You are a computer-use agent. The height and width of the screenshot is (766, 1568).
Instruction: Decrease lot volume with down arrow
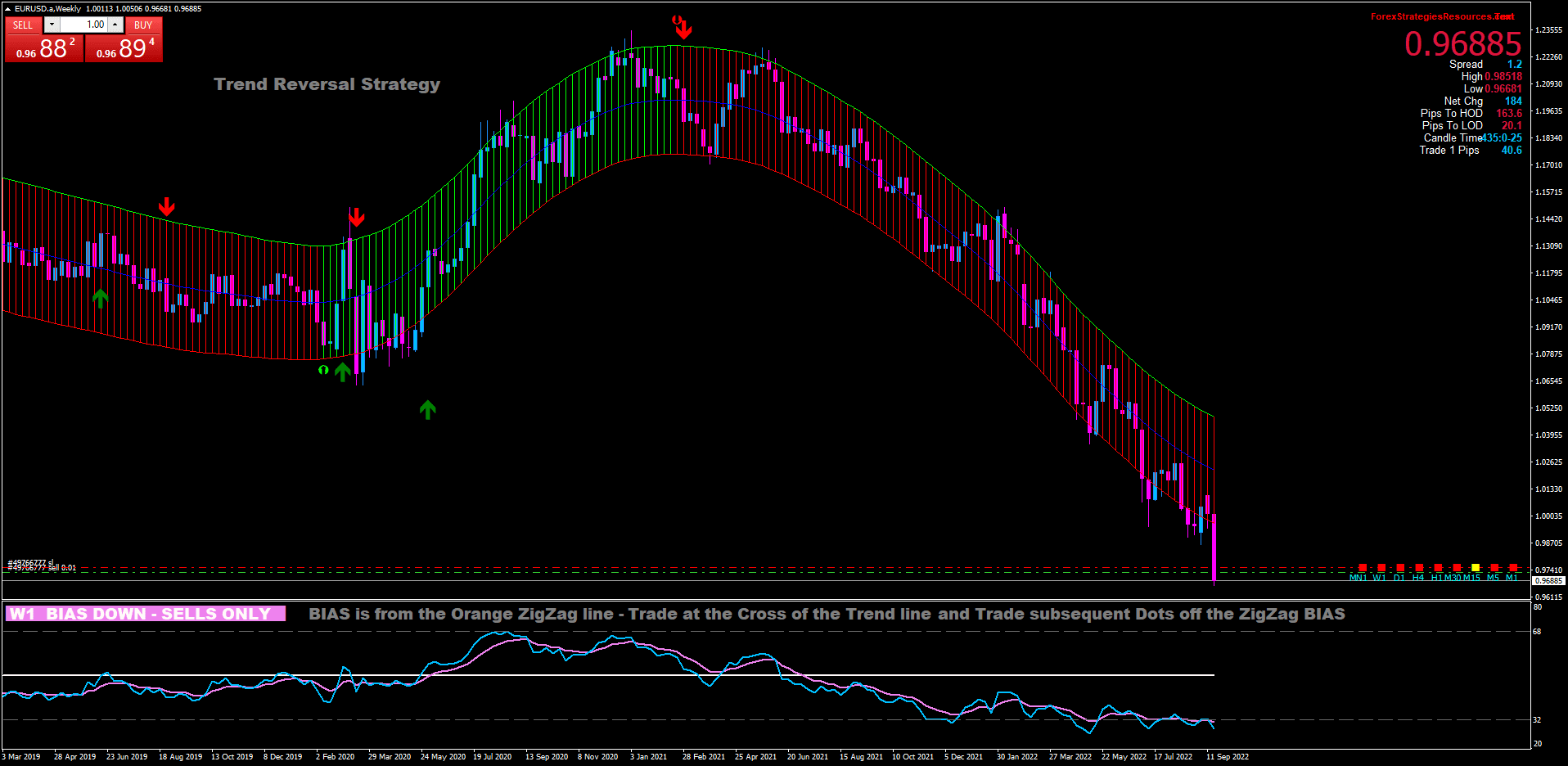click(52, 25)
